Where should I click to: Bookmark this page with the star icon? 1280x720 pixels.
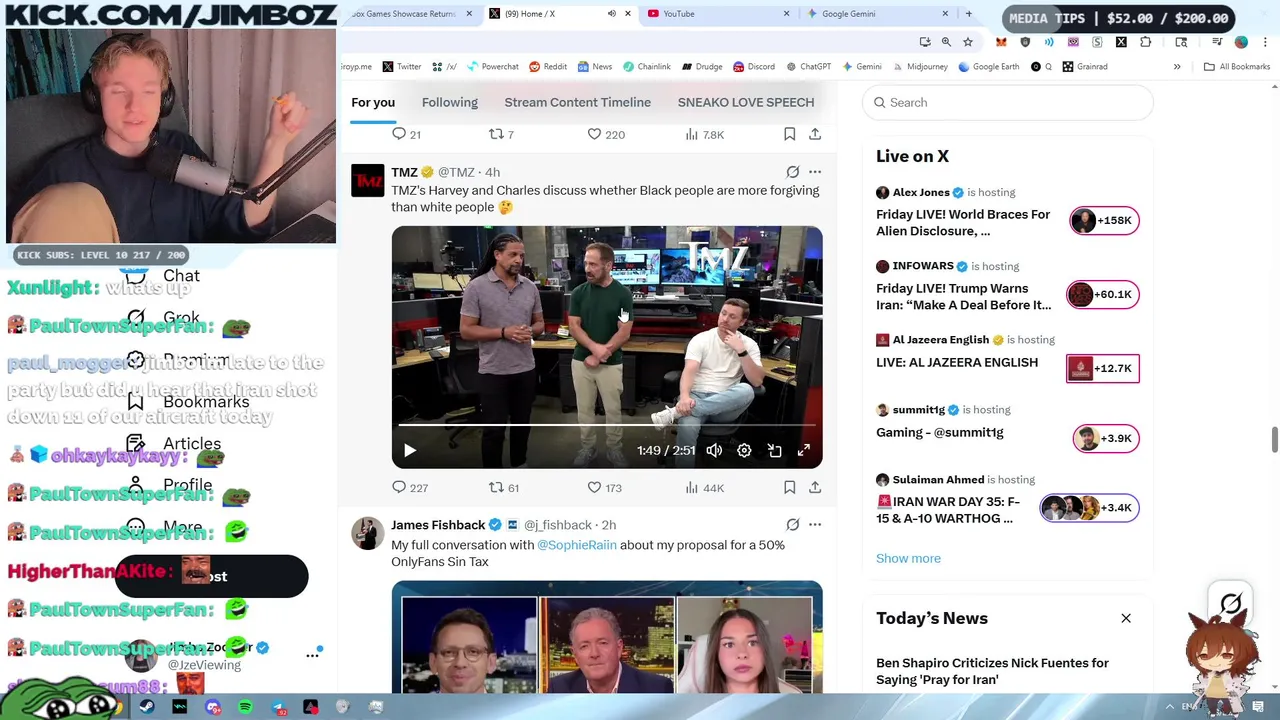pos(967,42)
